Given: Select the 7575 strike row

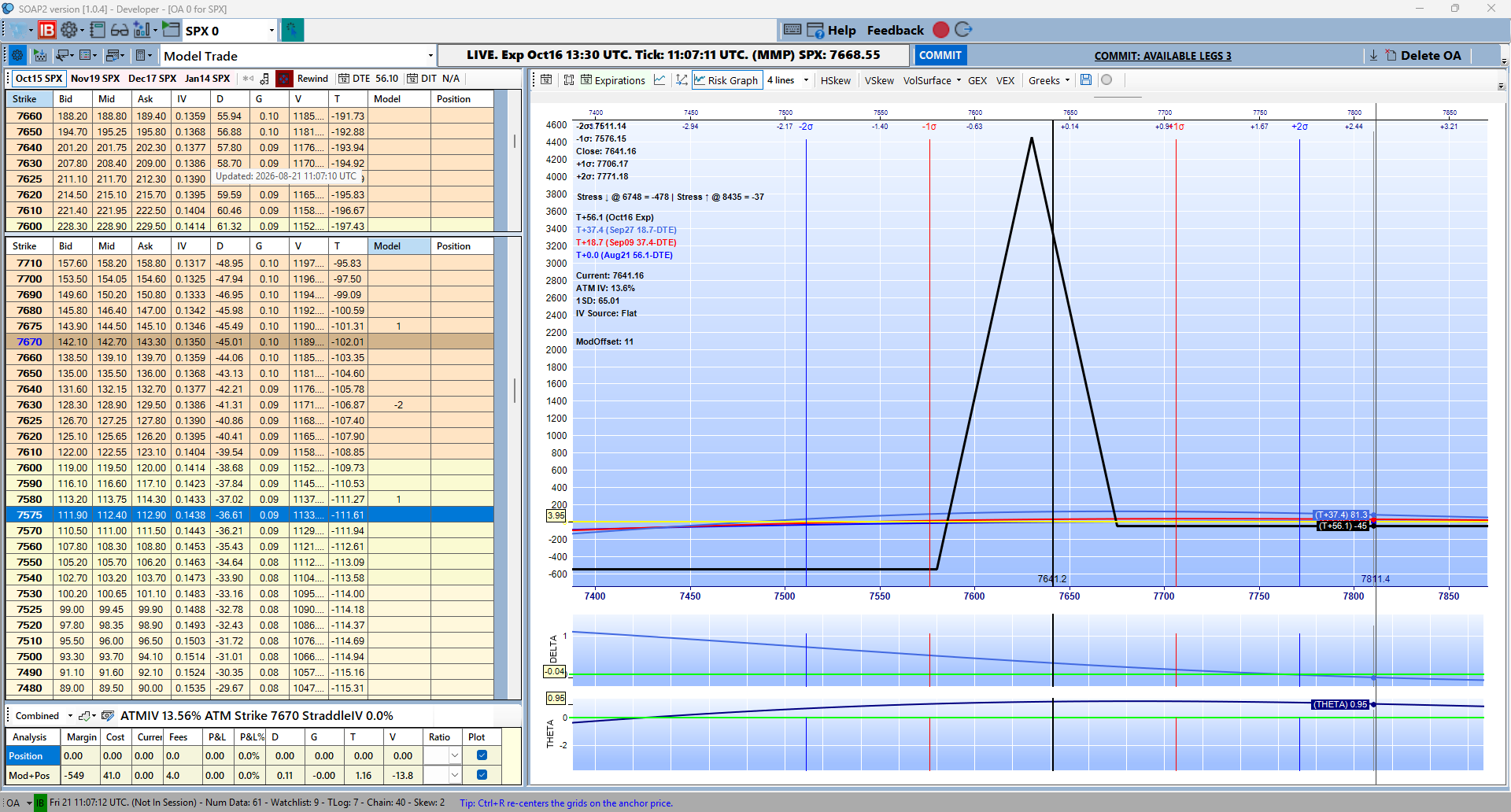Looking at the screenshot, I should pyautogui.click(x=249, y=515).
